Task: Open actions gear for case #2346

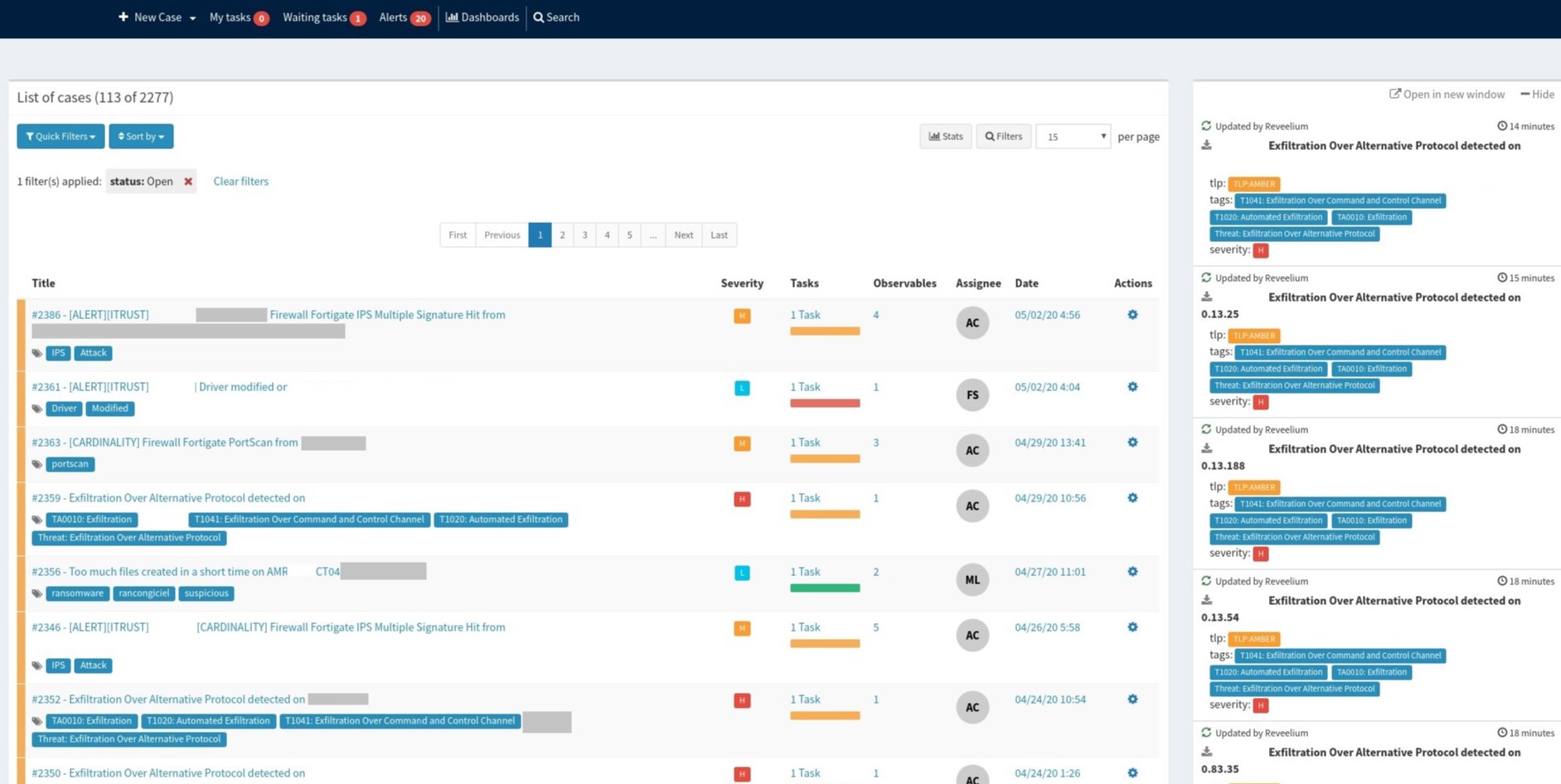Action: [1132, 627]
